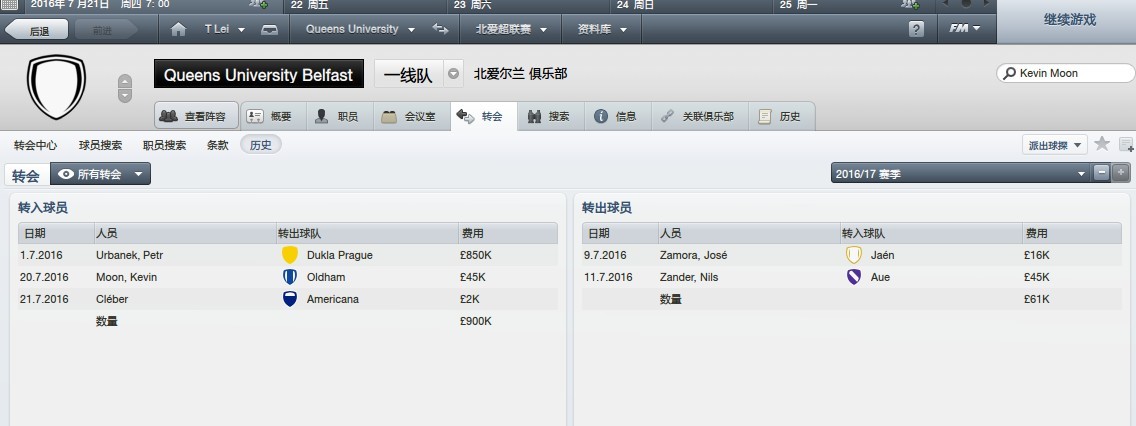The height and width of the screenshot is (426, 1136).
Task: Open the inbox tray icon beside T Lei
Action: click(x=270, y=30)
